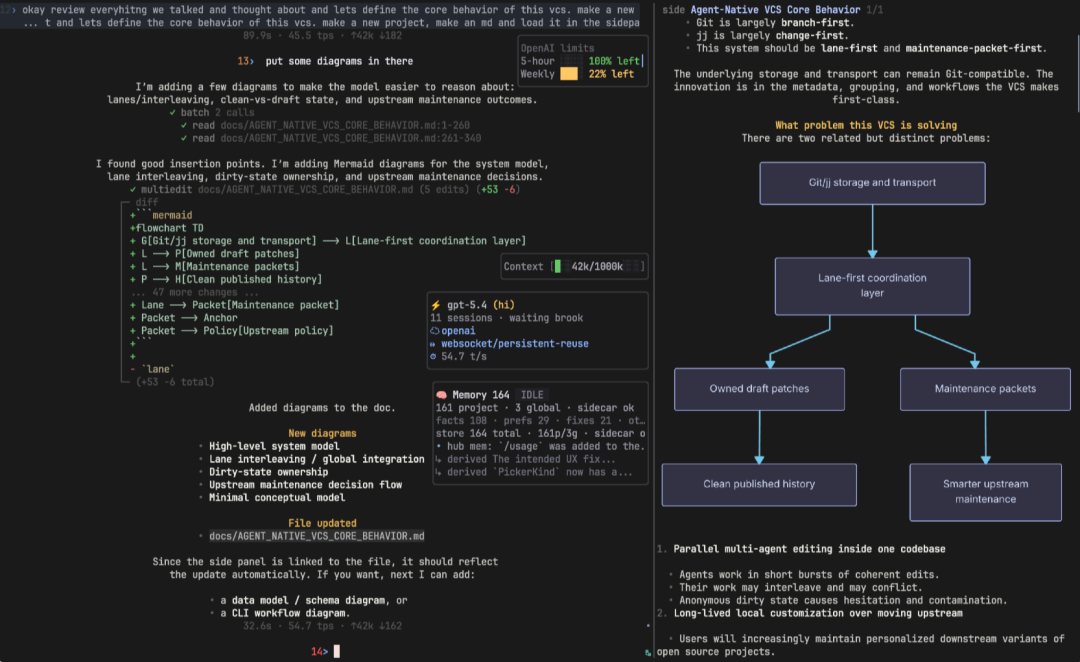
Task: Click 'Agents work in short bursts' bullet
Action: tap(809, 575)
